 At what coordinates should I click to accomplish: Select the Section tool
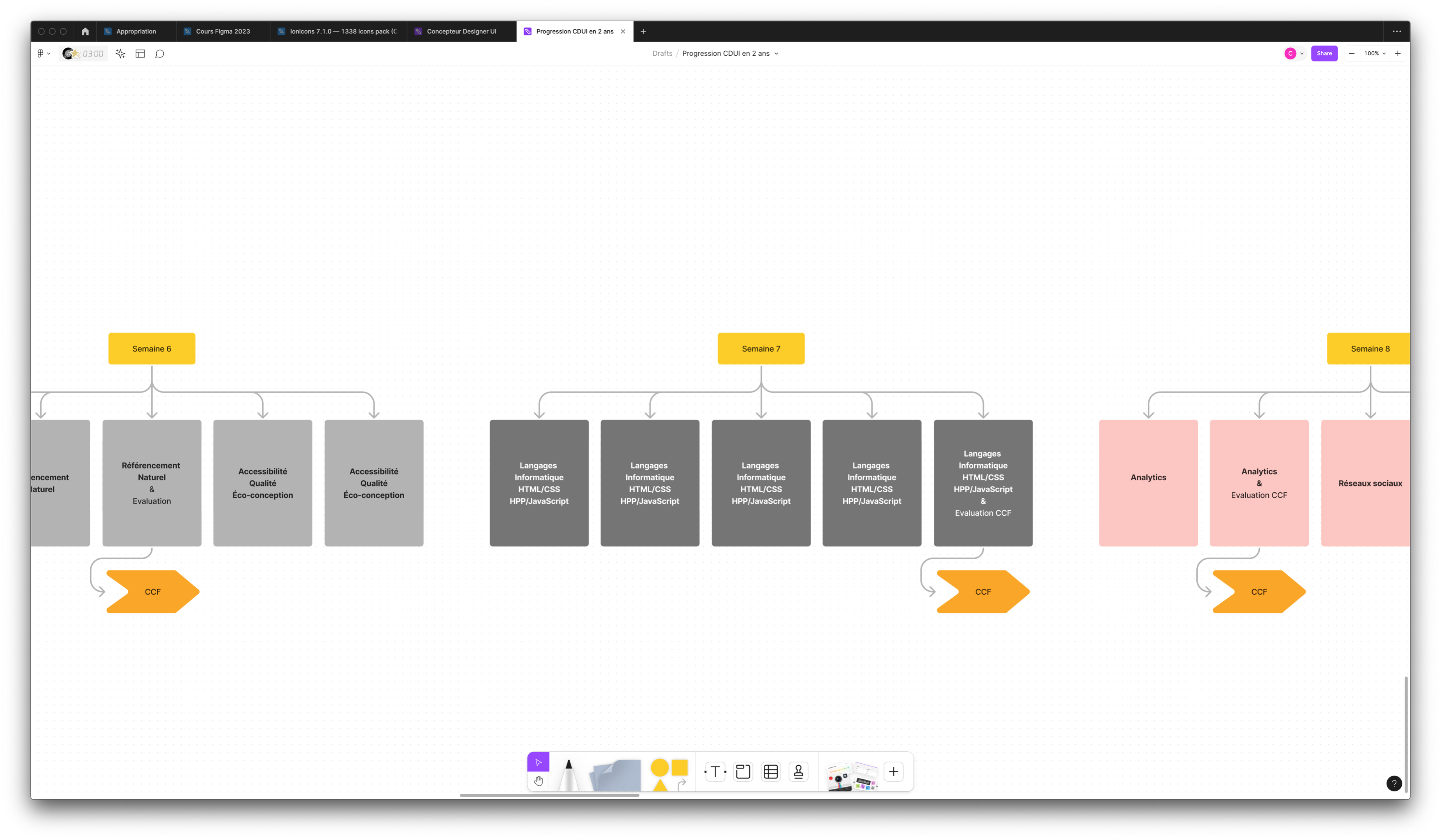pos(743,772)
